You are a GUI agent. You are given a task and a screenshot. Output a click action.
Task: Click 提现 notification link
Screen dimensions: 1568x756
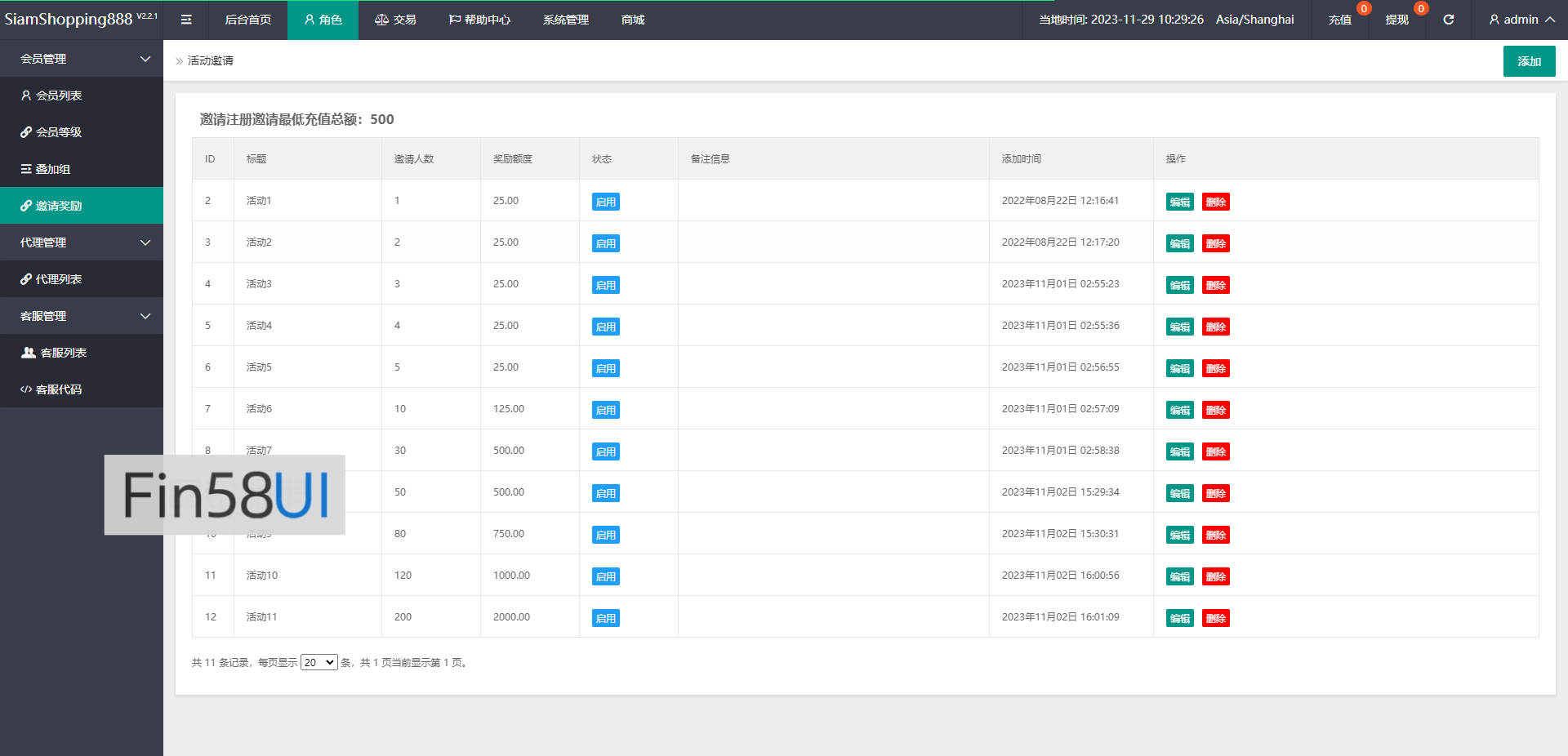(1397, 20)
